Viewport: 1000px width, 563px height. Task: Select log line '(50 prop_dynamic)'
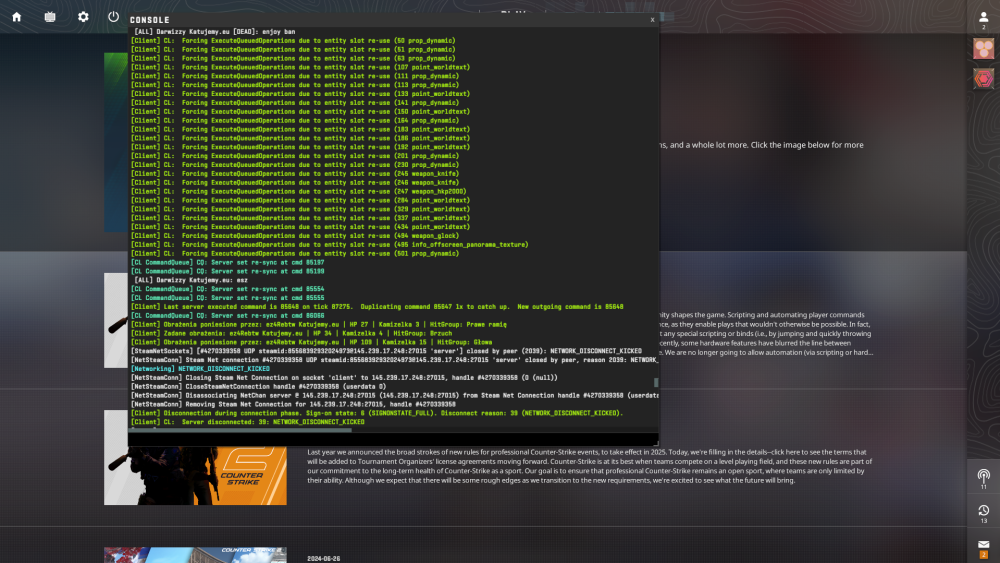[293, 41]
